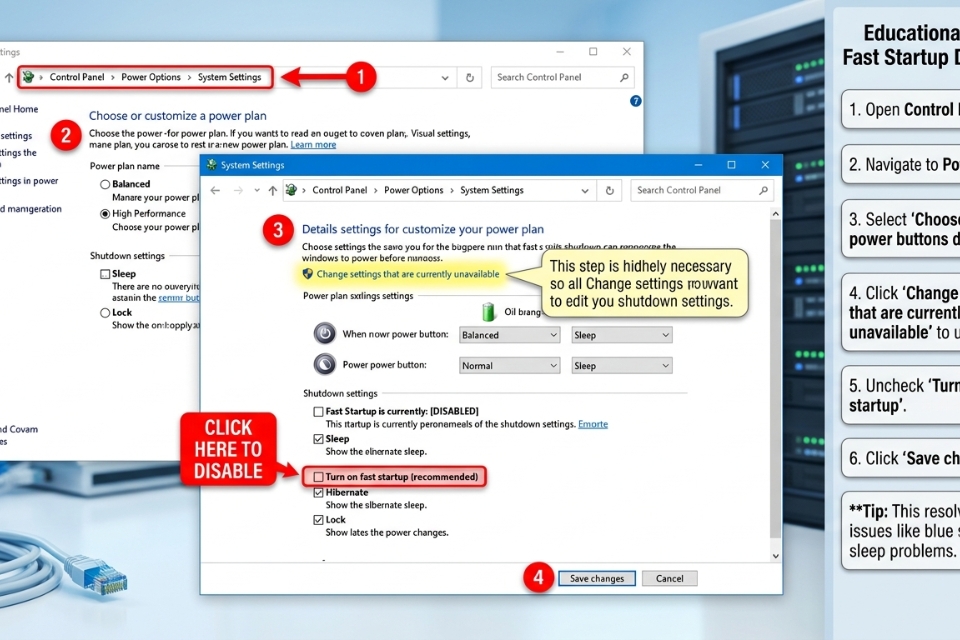
Task: Uncheck Lock checkbox in front window
Action: pos(318,520)
